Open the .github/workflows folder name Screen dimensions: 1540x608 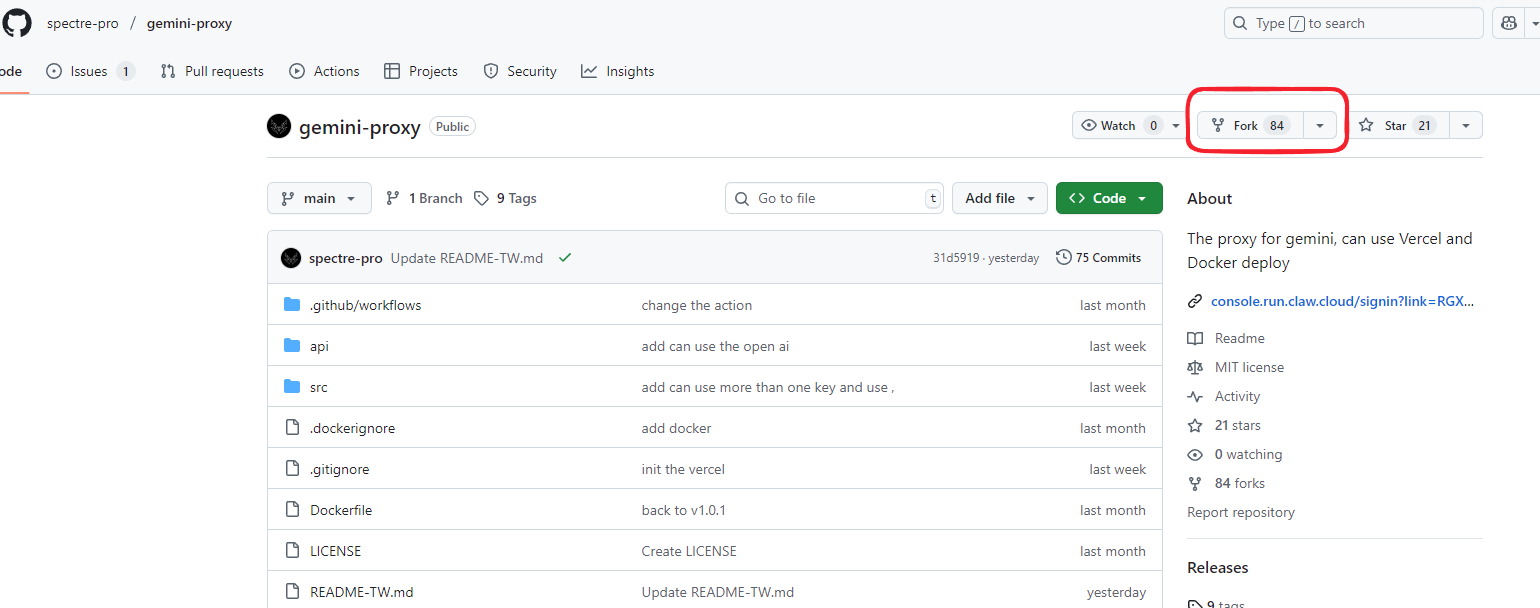click(366, 305)
